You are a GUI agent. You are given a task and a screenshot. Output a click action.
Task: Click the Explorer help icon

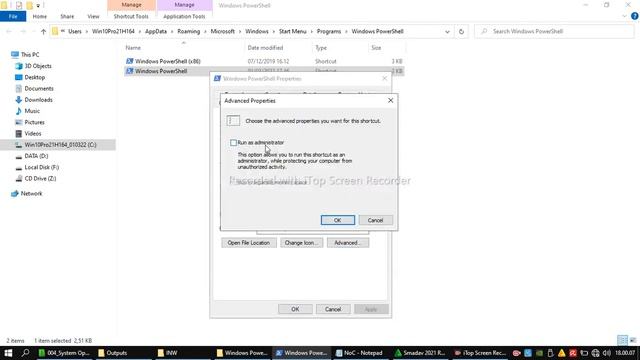(634, 16)
